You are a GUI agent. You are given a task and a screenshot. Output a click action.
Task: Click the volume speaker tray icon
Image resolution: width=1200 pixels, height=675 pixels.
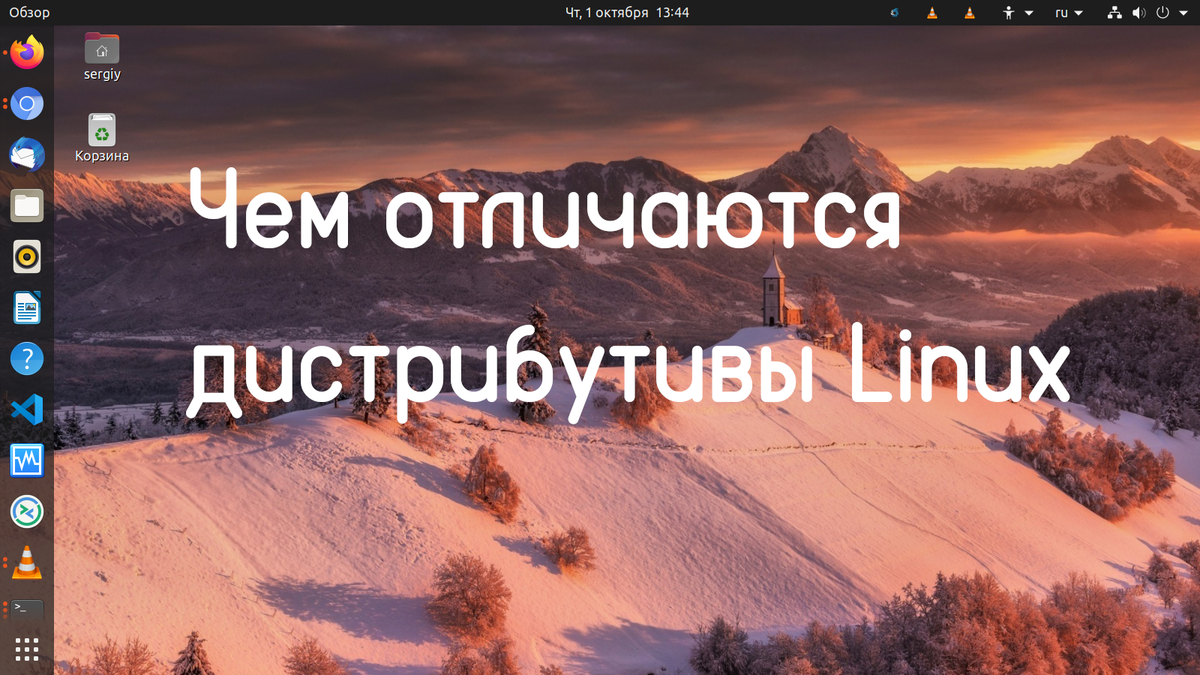pyautogui.click(x=1139, y=13)
